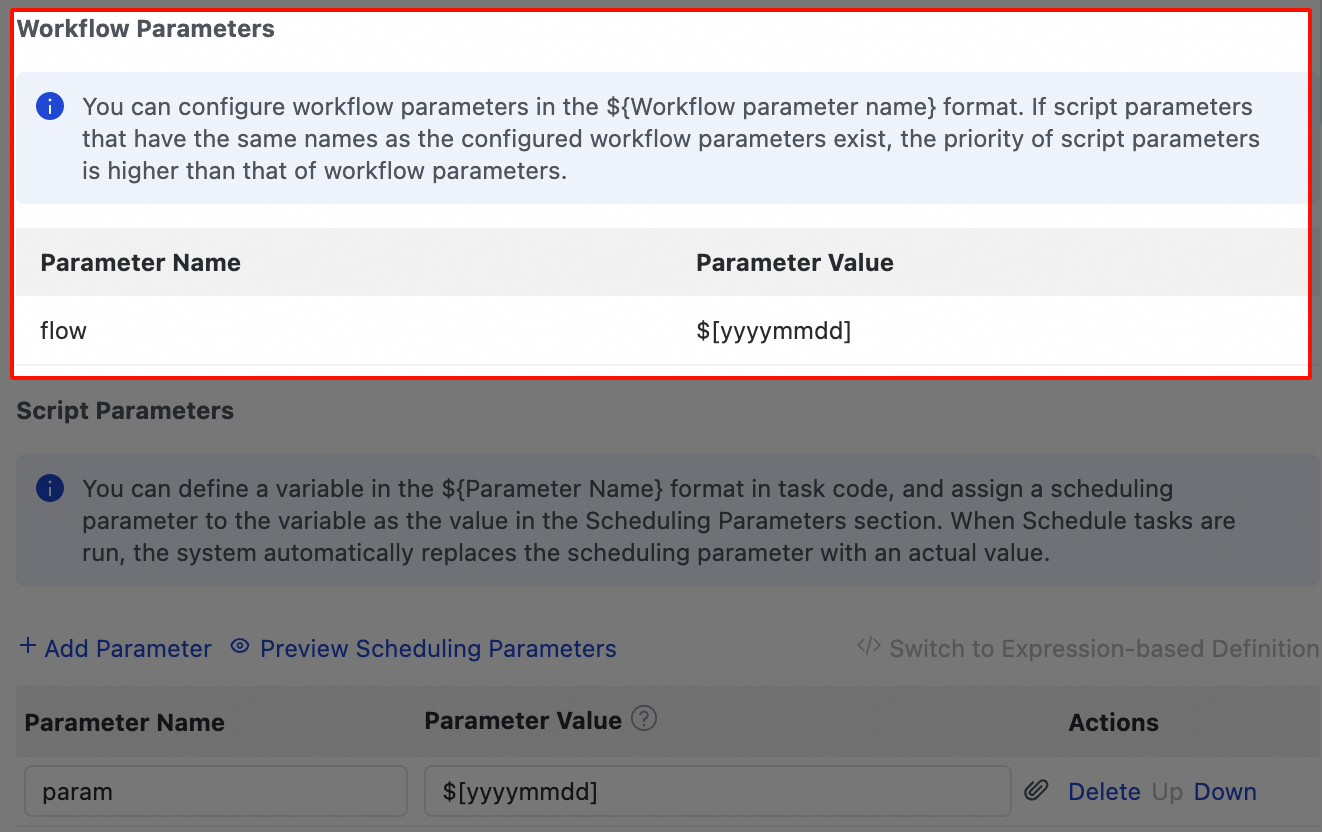
Task: Click the code icon for Expression-based Definition
Action: coord(868,647)
